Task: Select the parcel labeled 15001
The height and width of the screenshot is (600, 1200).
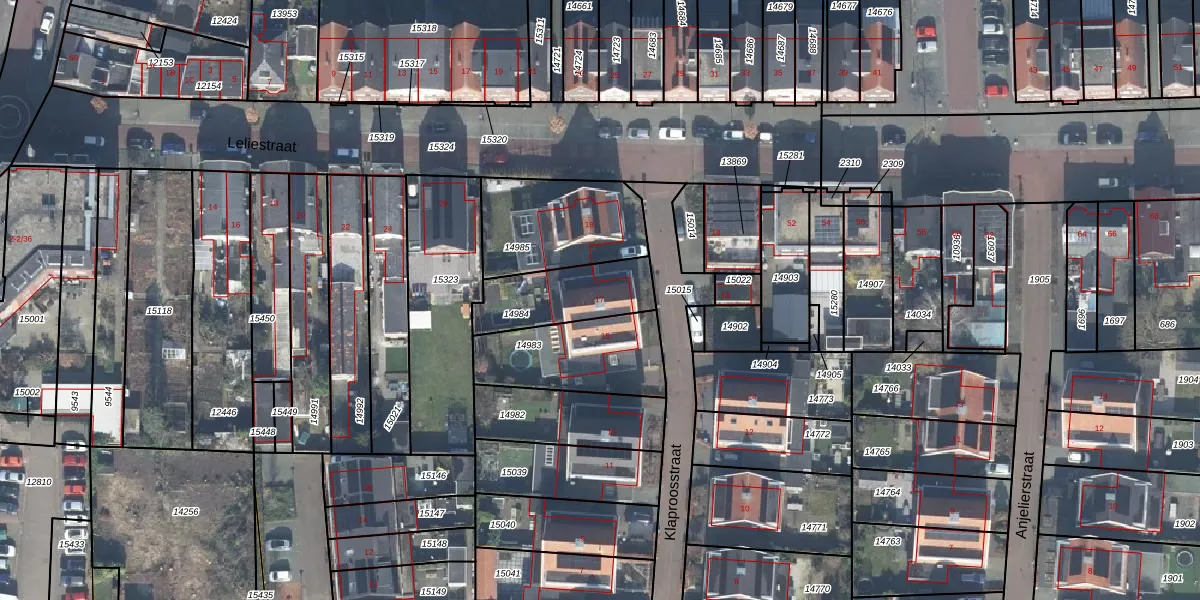Action: [x=31, y=319]
